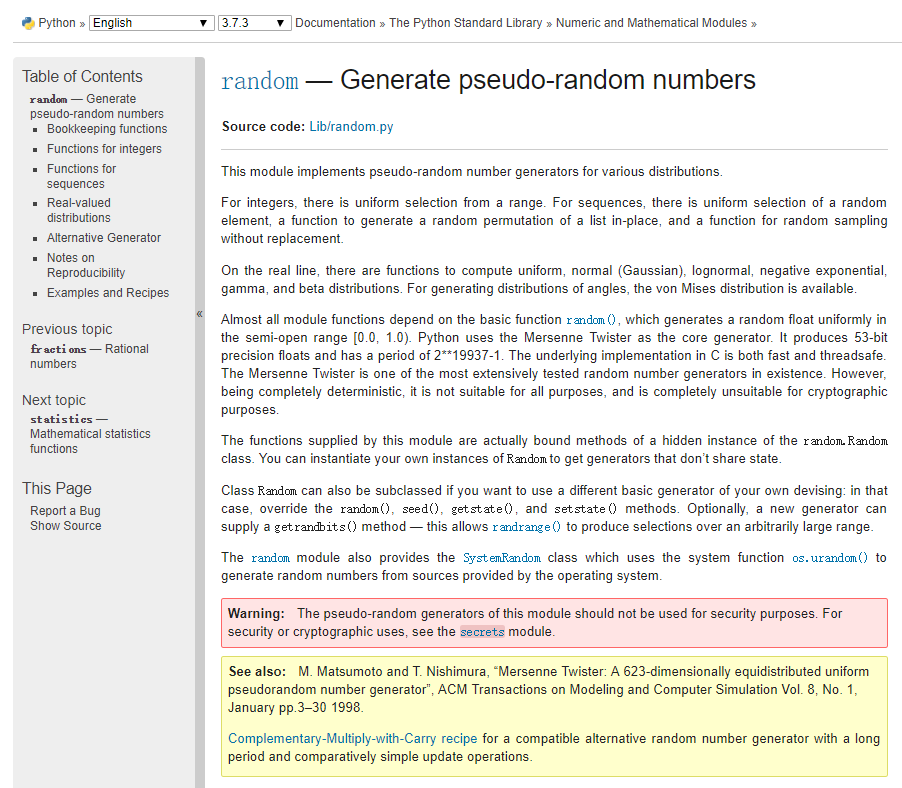Viewport: 902px width, 788px height.
Task: Click the Python logo icon
Action: tap(28, 21)
